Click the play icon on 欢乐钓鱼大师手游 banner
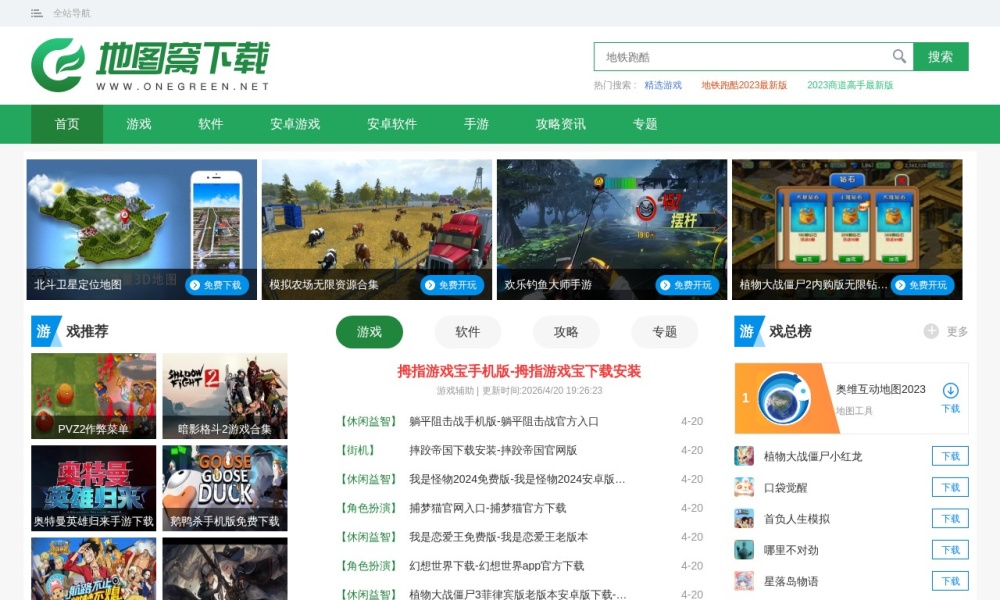 click(665, 285)
